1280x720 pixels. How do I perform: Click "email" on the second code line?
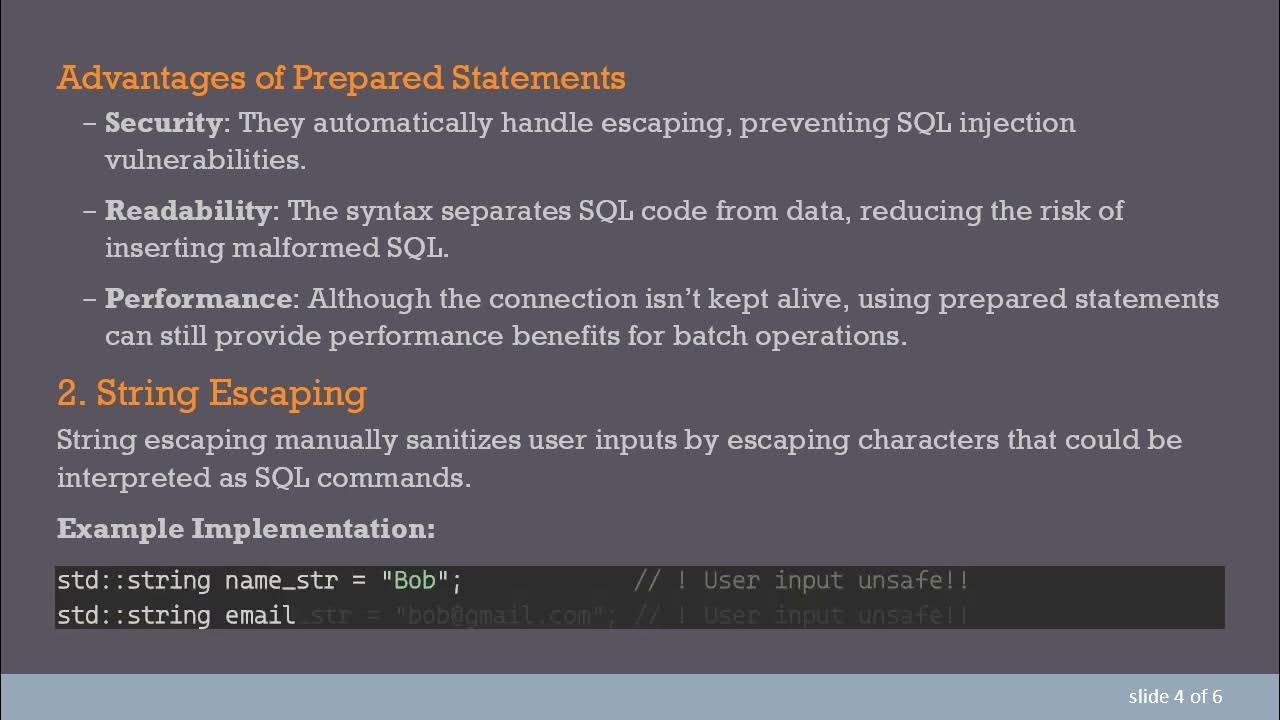260,615
